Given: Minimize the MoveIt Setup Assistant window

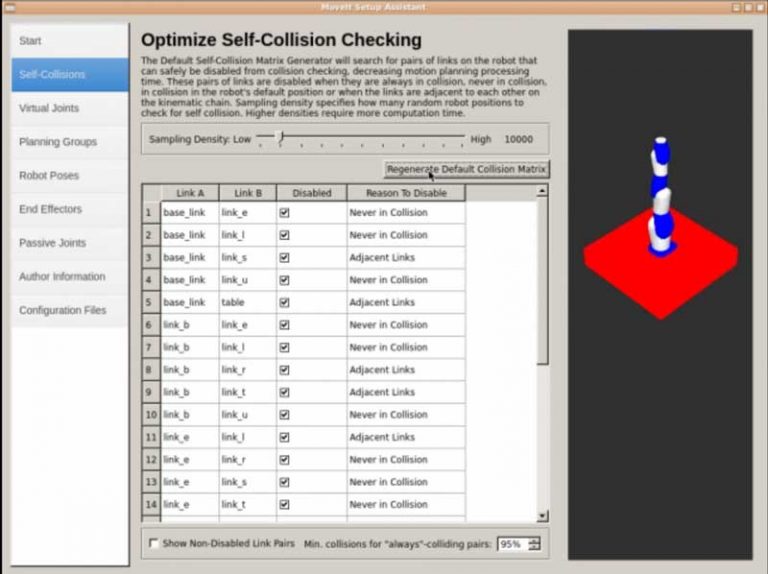Looking at the screenshot, I should pyautogui.click(x=737, y=7).
